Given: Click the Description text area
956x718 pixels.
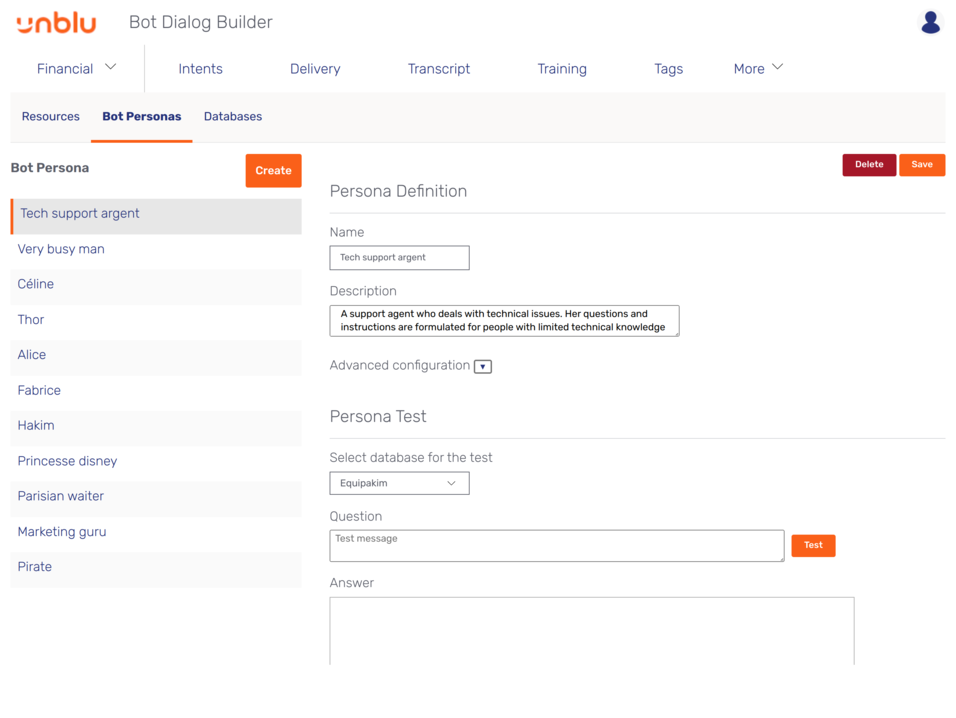Looking at the screenshot, I should 504,320.
